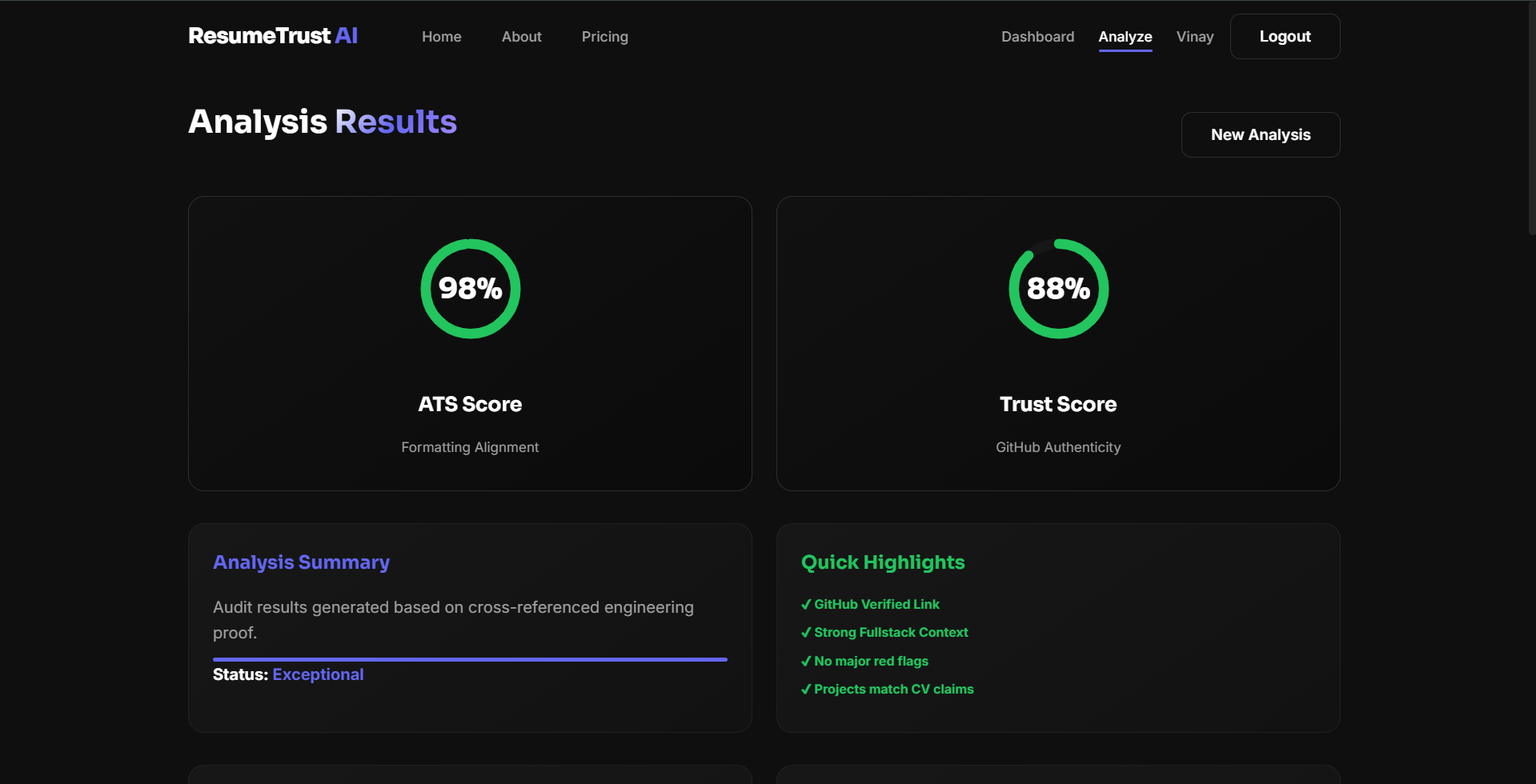Image resolution: width=1536 pixels, height=784 pixels.
Task: Click the purple status progress bar
Action: tap(470, 659)
